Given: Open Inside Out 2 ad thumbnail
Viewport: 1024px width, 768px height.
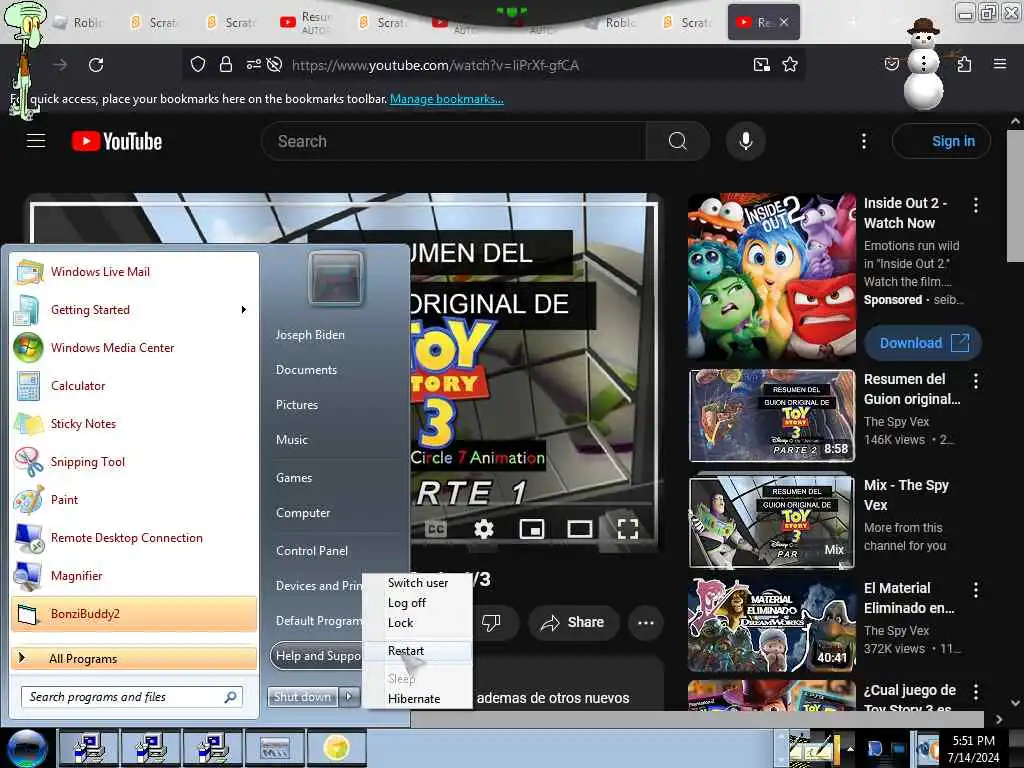Looking at the screenshot, I should click(x=772, y=276).
